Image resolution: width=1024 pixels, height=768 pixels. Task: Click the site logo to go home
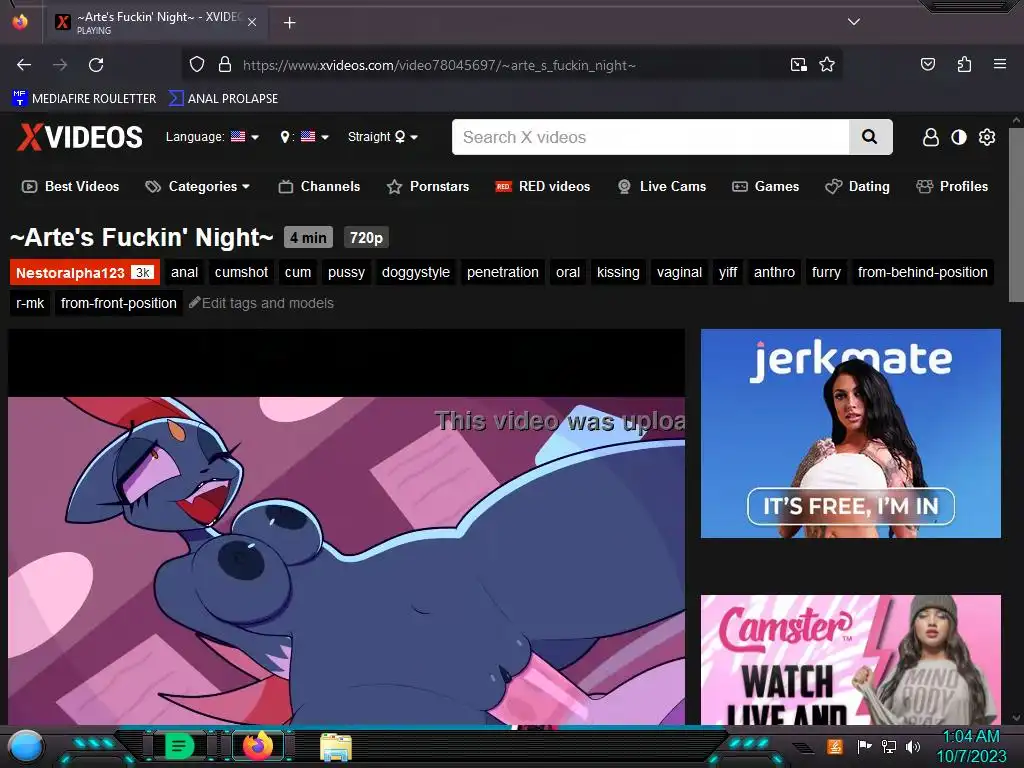tap(80, 137)
